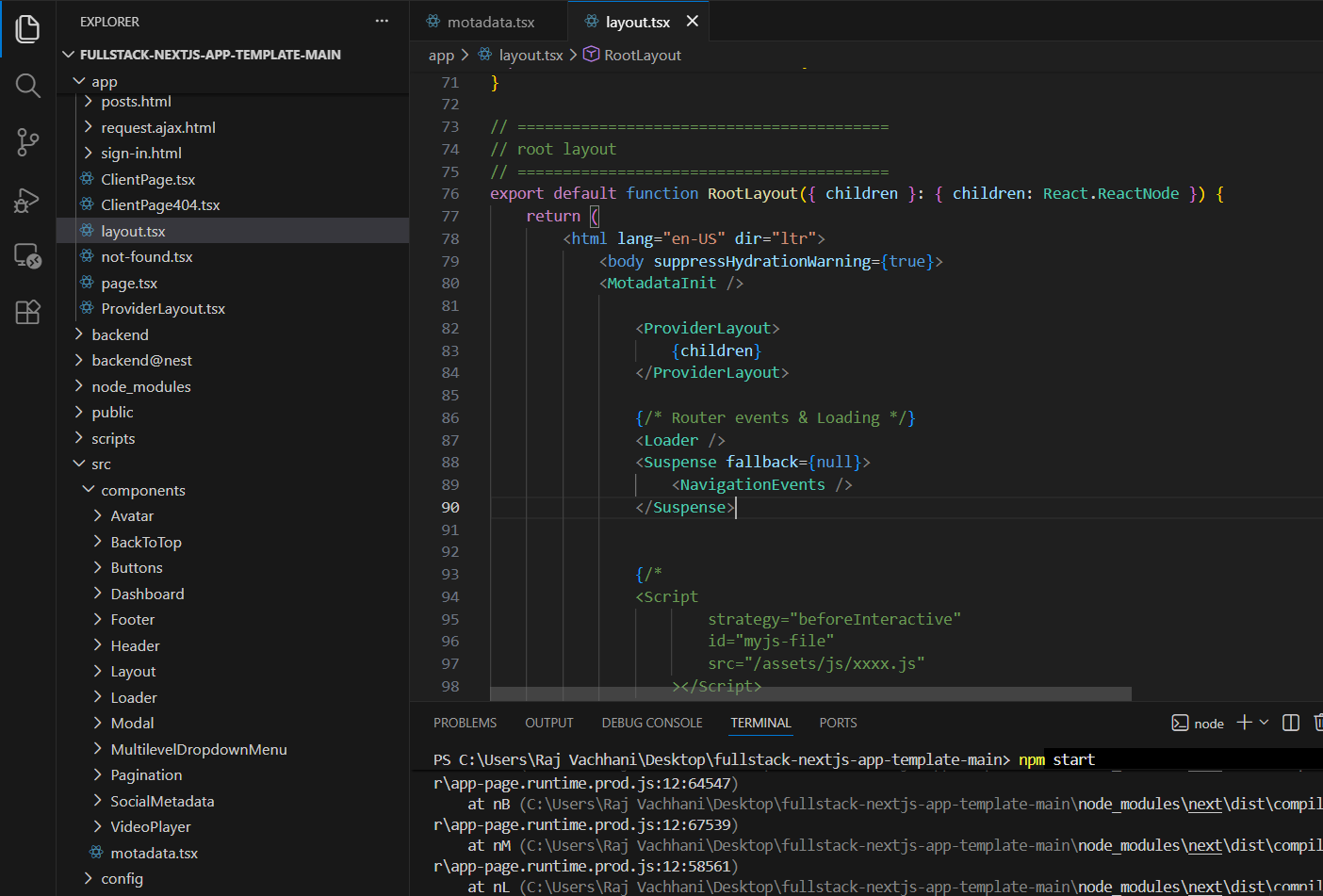
Task: Open the new terminal launch profile dropdown
Action: click(x=1264, y=722)
